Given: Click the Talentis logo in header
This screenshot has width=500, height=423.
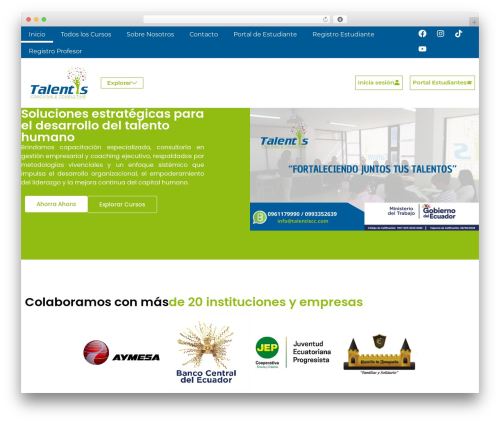Looking at the screenshot, I should (x=59, y=83).
